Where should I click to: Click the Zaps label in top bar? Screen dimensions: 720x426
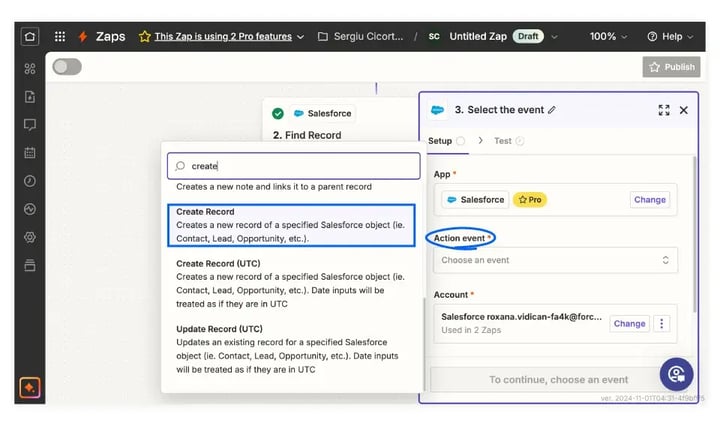(x=110, y=36)
